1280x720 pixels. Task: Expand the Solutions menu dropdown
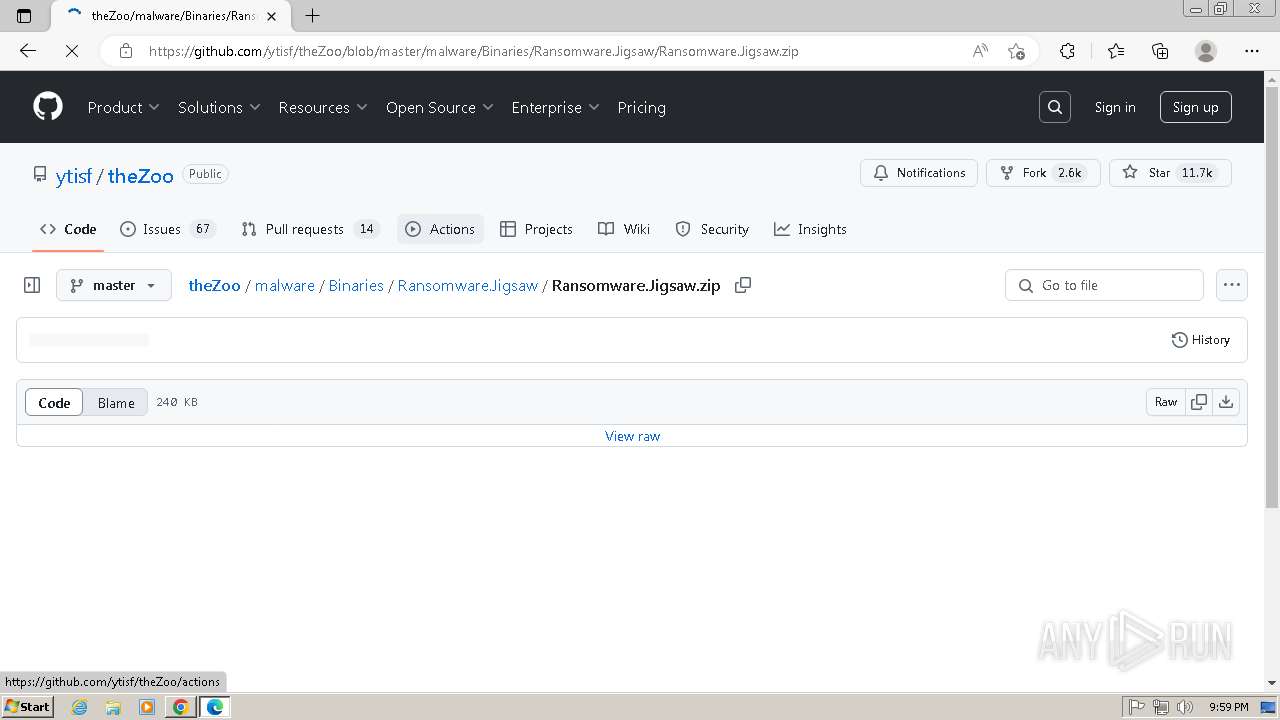(x=219, y=107)
